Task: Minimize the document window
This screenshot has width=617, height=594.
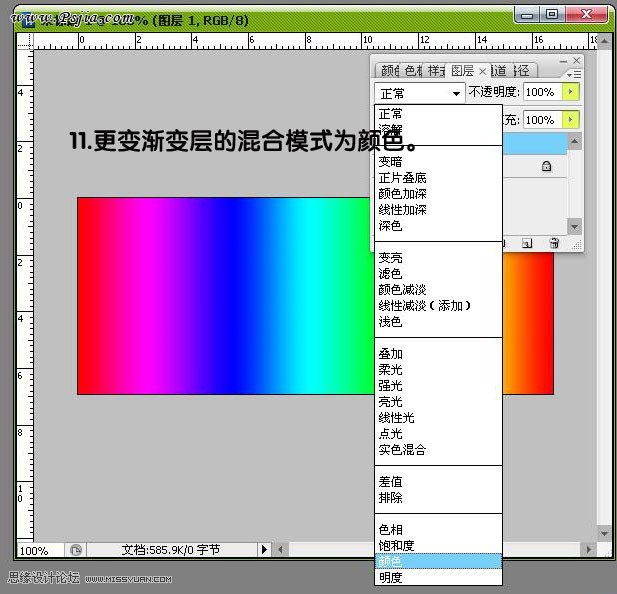Action: point(527,15)
